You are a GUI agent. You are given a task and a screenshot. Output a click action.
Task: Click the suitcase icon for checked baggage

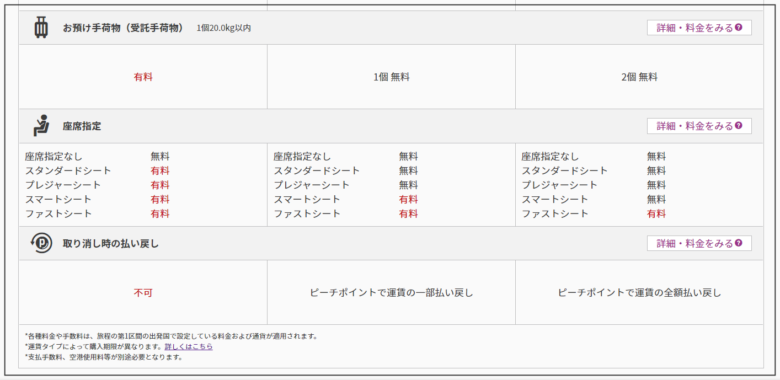pyautogui.click(x=41, y=27)
